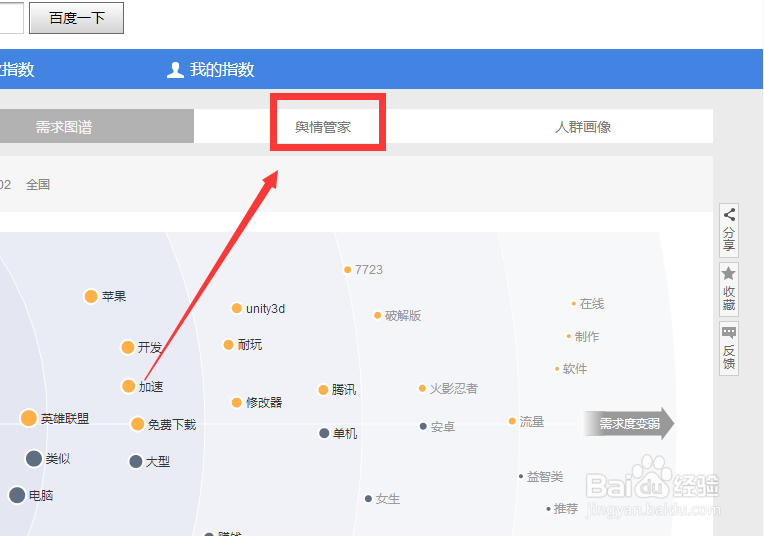This screenshot has height=536, width=764.
Task: Select the 推荐 keyword label
Action: pos(566,509)
